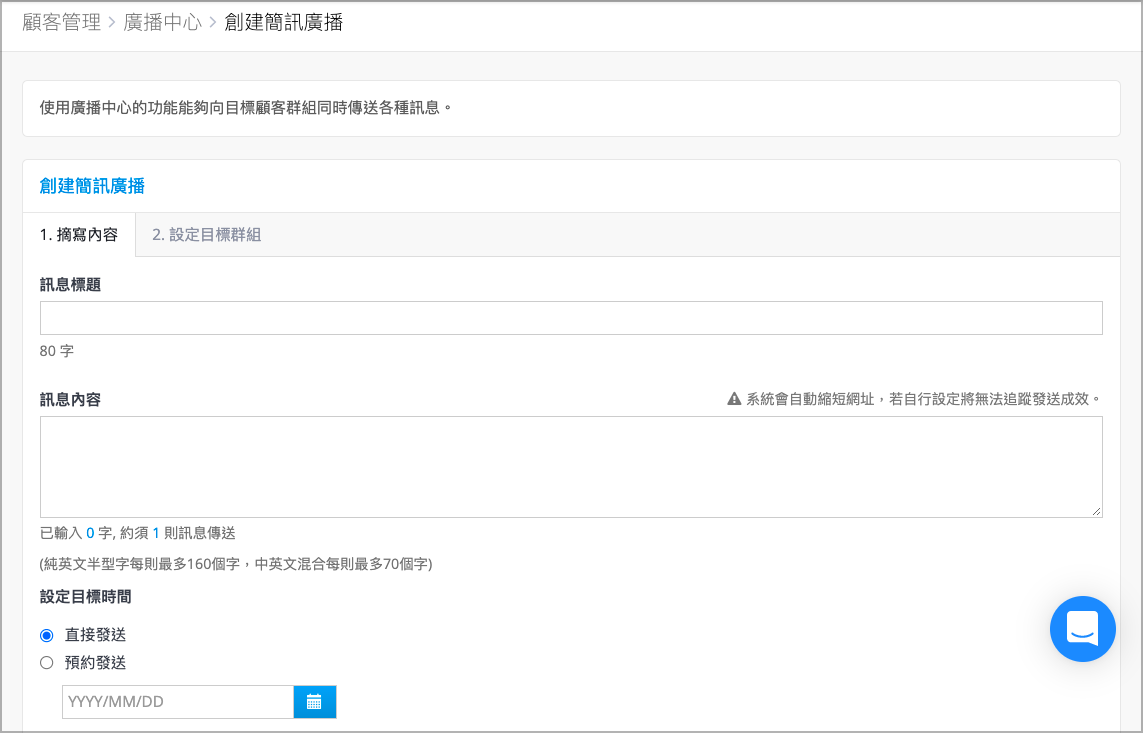This screenshot has height=733, width=1143.
Task: Switch to the 2. 設定目標群組 tab
Action: (206, 235)
